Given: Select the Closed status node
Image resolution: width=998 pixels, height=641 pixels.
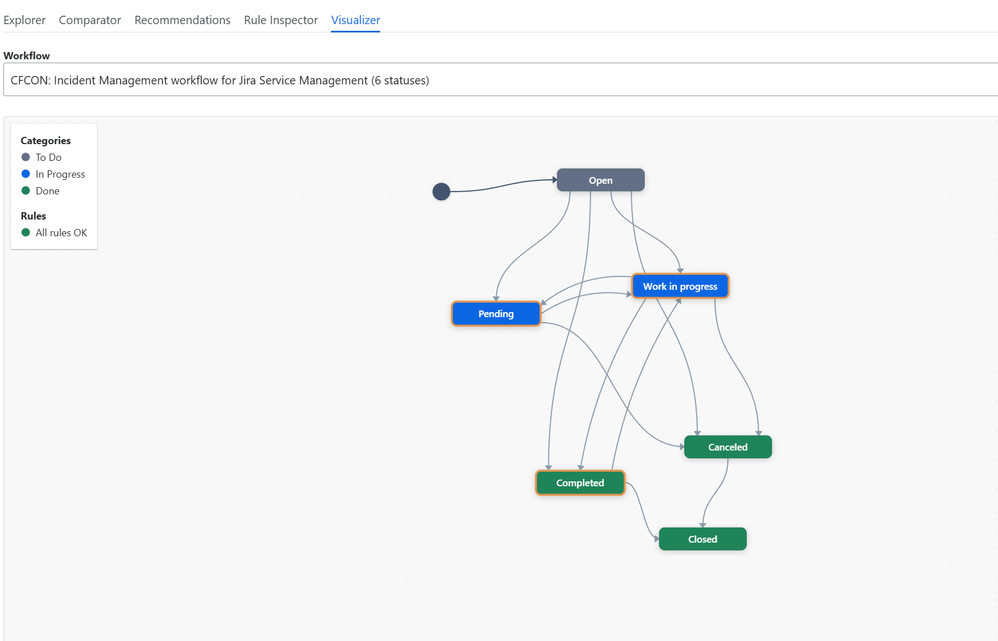Looking at the screenshot, I should point(702,539).
